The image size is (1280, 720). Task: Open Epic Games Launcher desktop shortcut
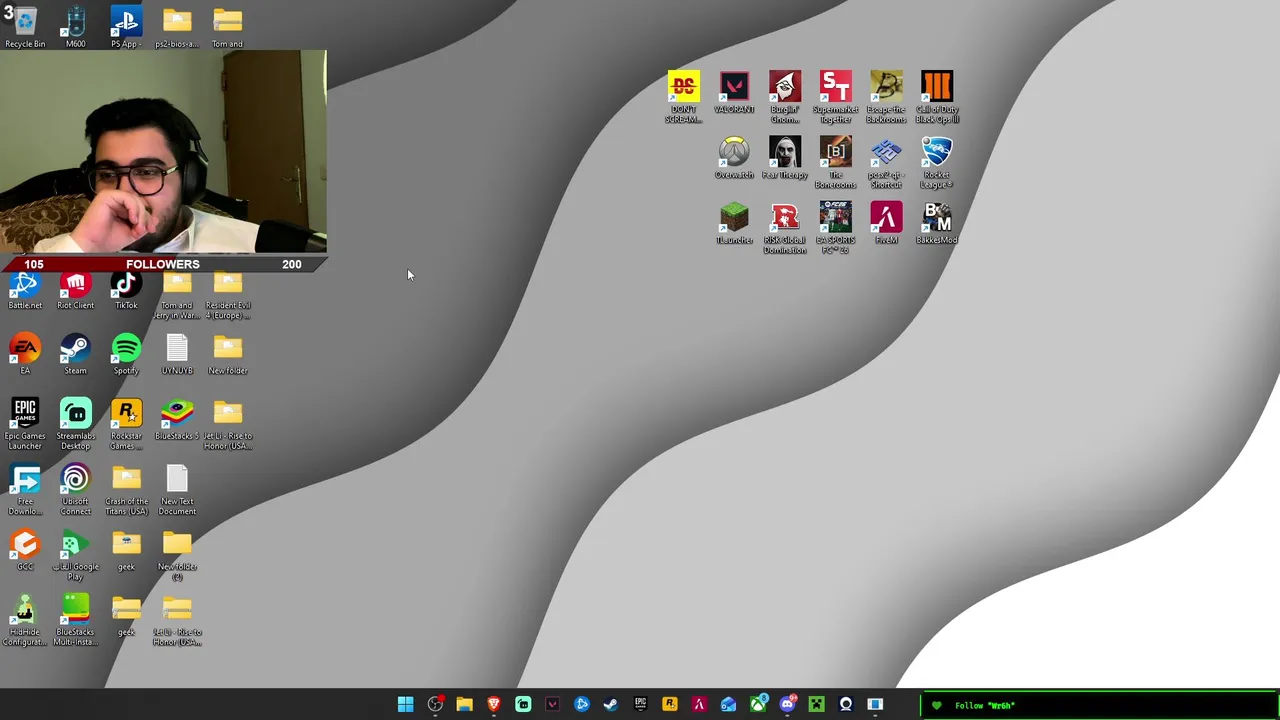[25, 424]
